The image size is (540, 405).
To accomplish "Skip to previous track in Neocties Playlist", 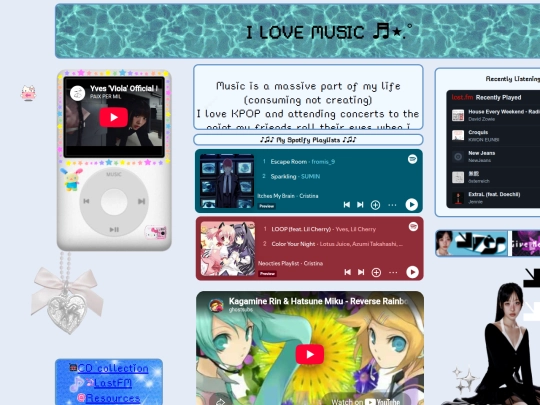I will [x=348, y=272].
